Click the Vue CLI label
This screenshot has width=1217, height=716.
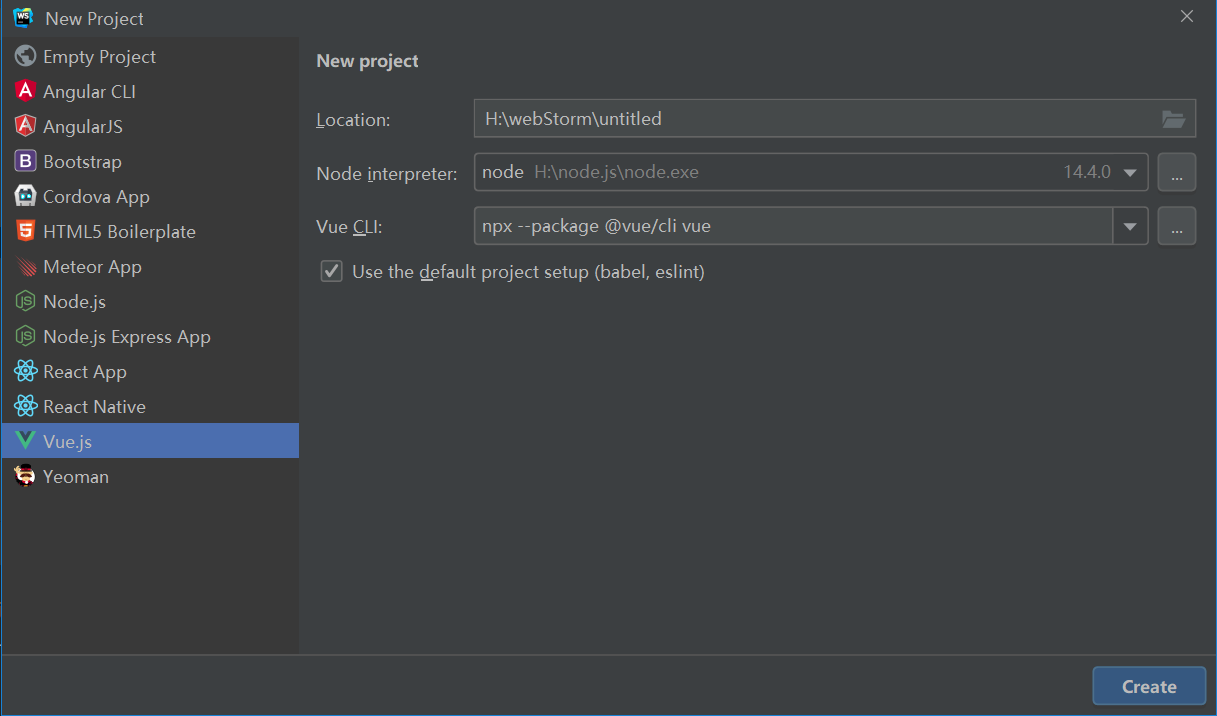coord(350,227)
